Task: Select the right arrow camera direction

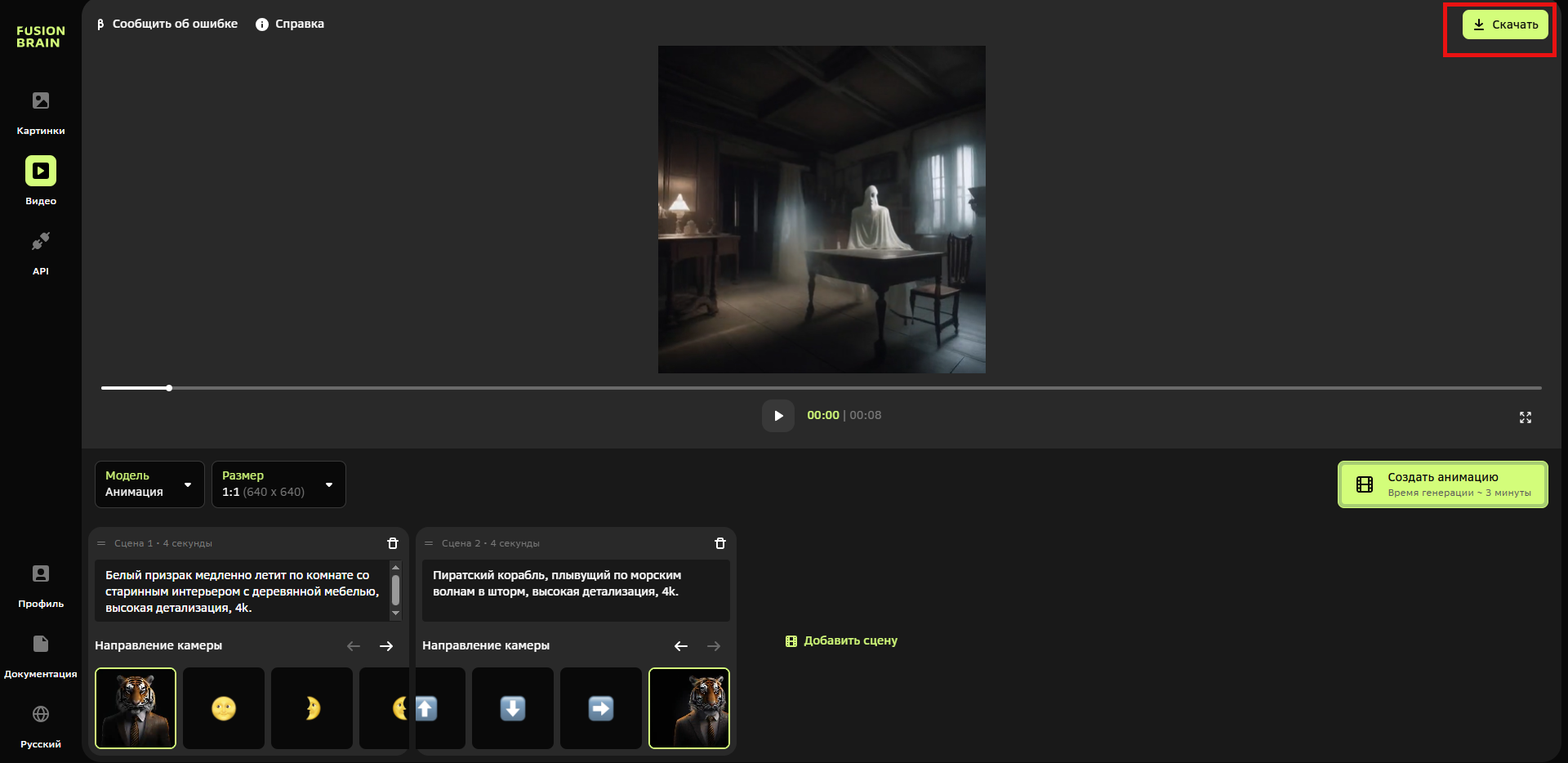Action: click(x=601, y=708)
